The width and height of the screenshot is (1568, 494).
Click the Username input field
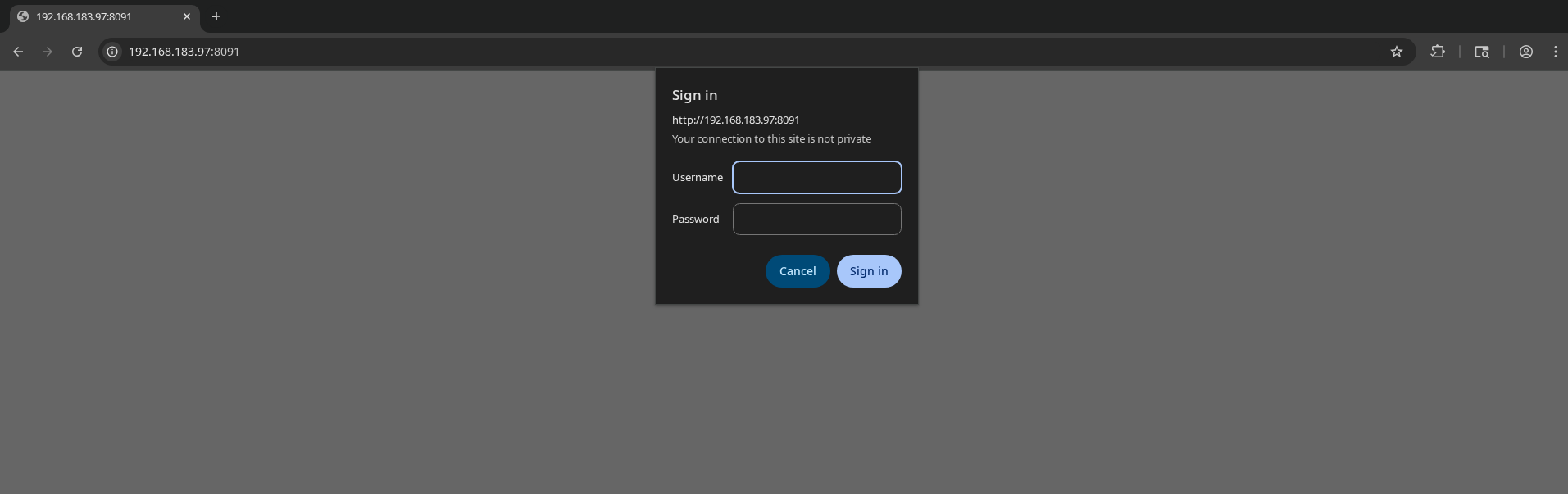click(817, 177)
